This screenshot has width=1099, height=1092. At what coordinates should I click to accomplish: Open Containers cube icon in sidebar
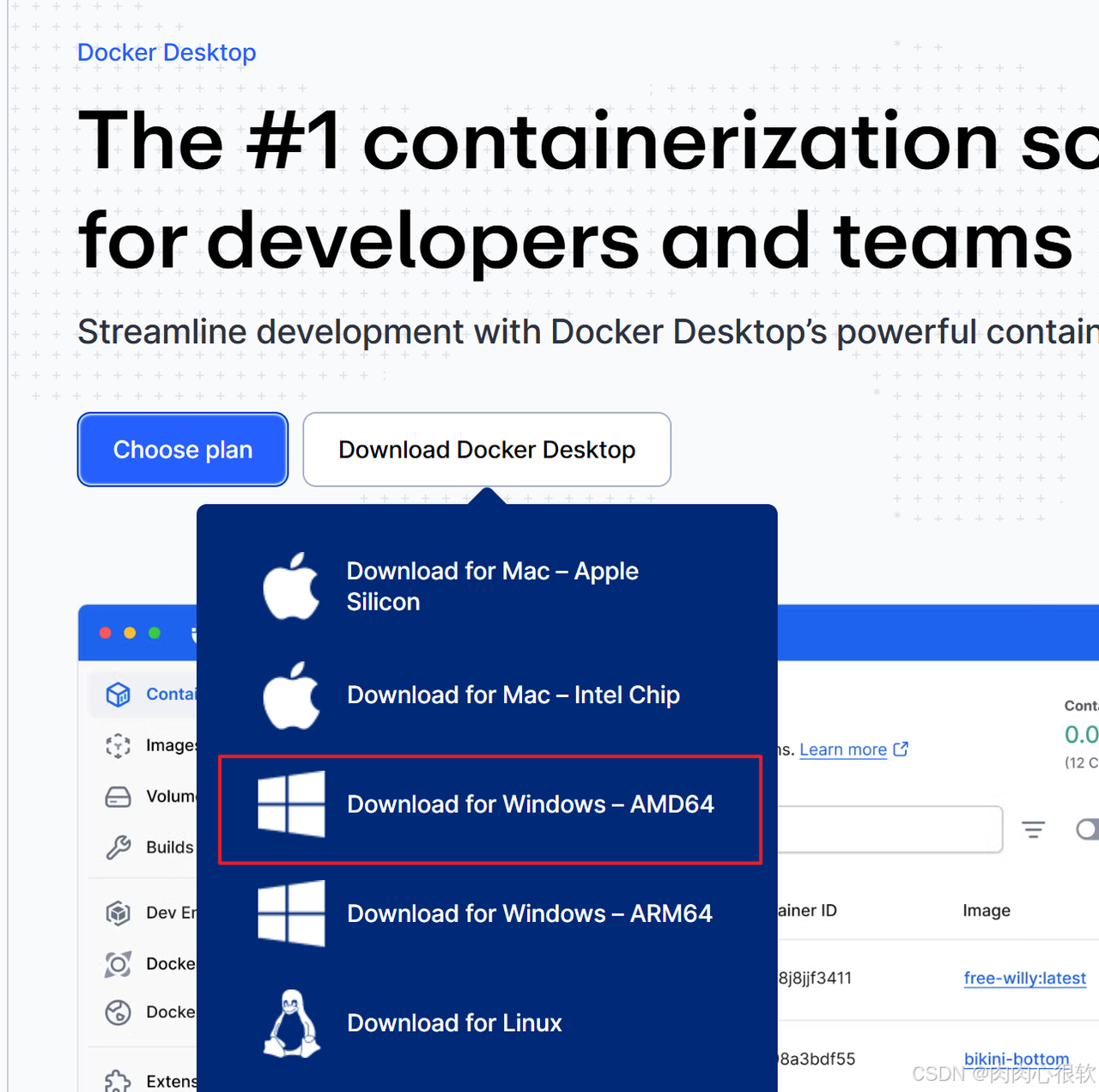(x=118, y=695)
